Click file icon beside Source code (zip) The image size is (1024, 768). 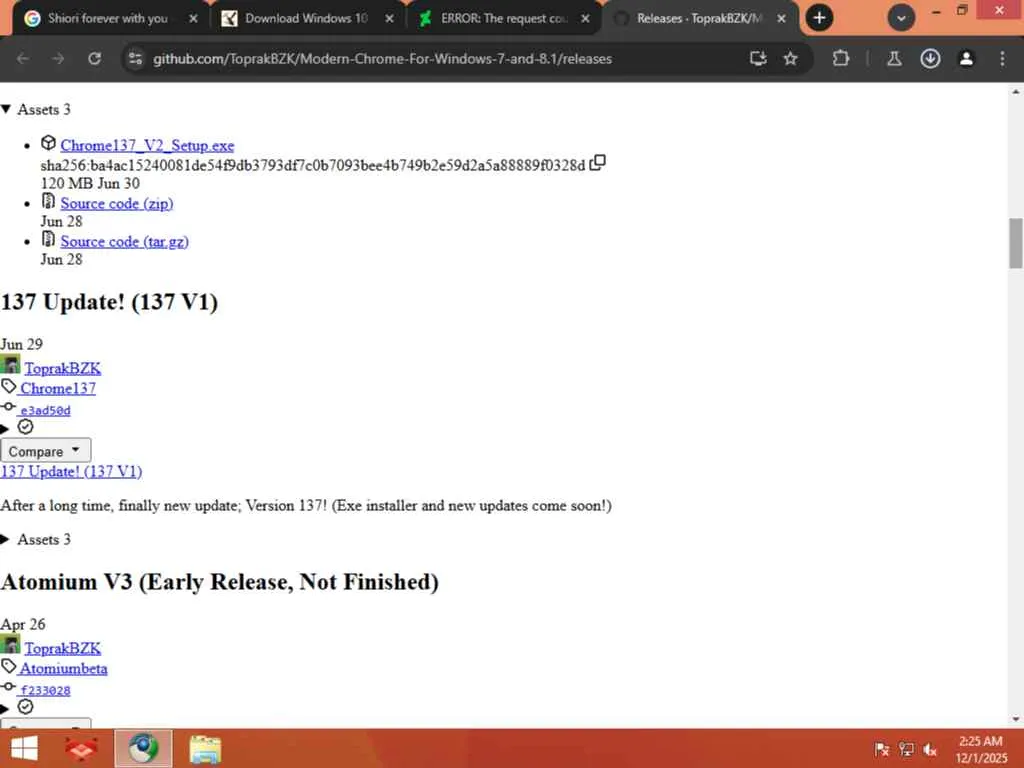[48, 200]
